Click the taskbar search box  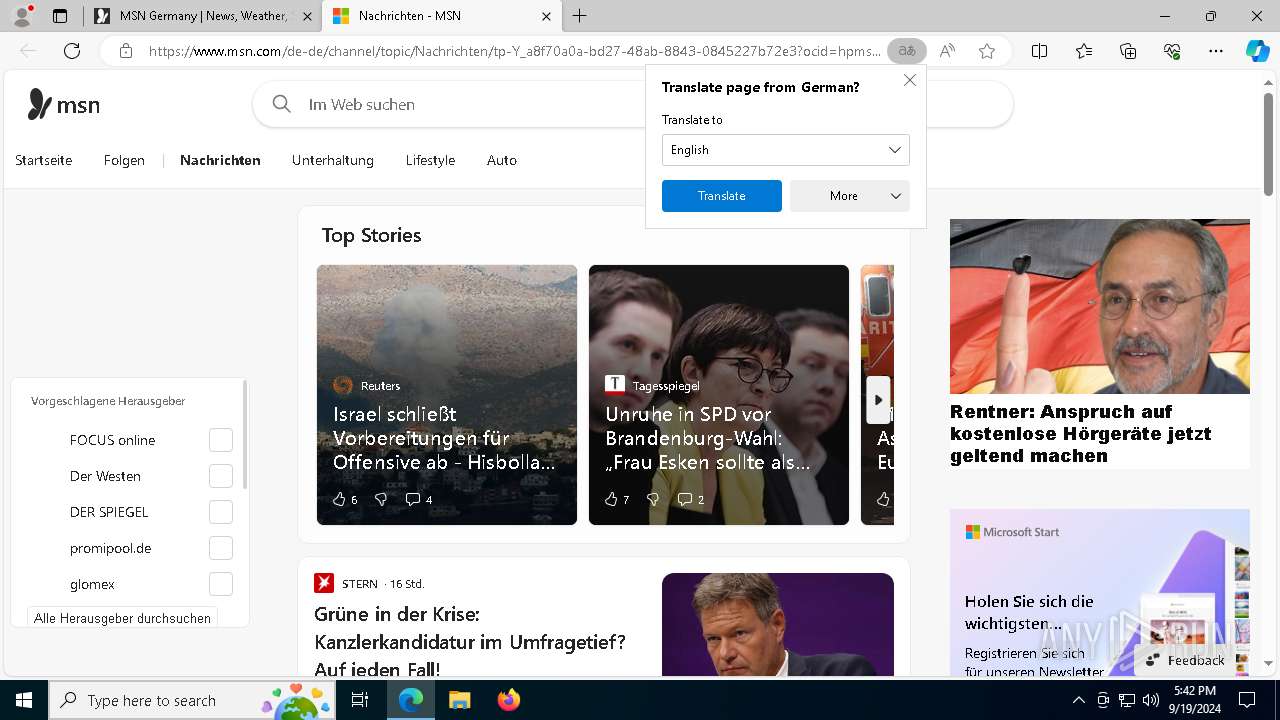[192, 700]
